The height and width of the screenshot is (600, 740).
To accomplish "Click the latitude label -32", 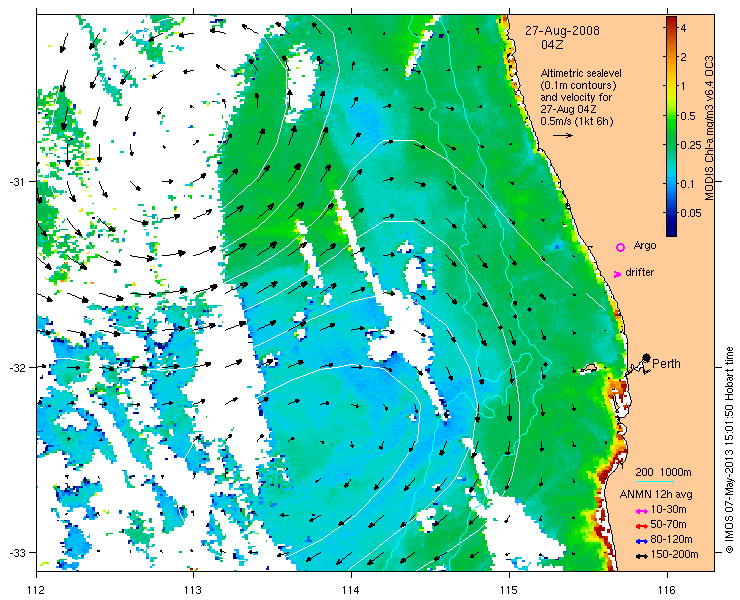I will point(17,367).
